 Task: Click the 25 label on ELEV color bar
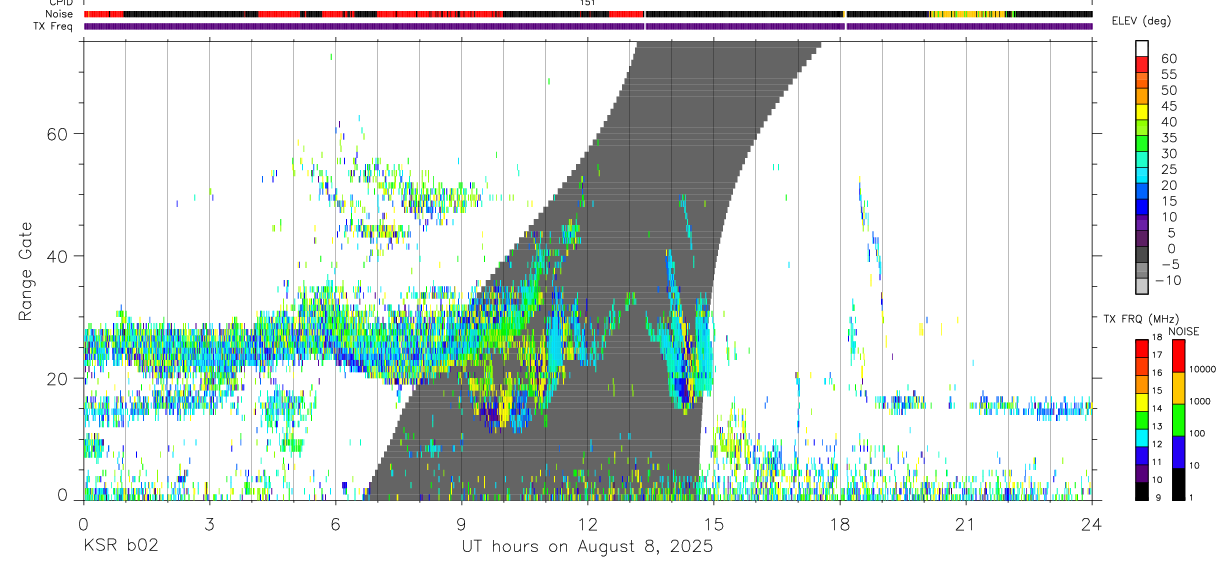point(1169,170)
